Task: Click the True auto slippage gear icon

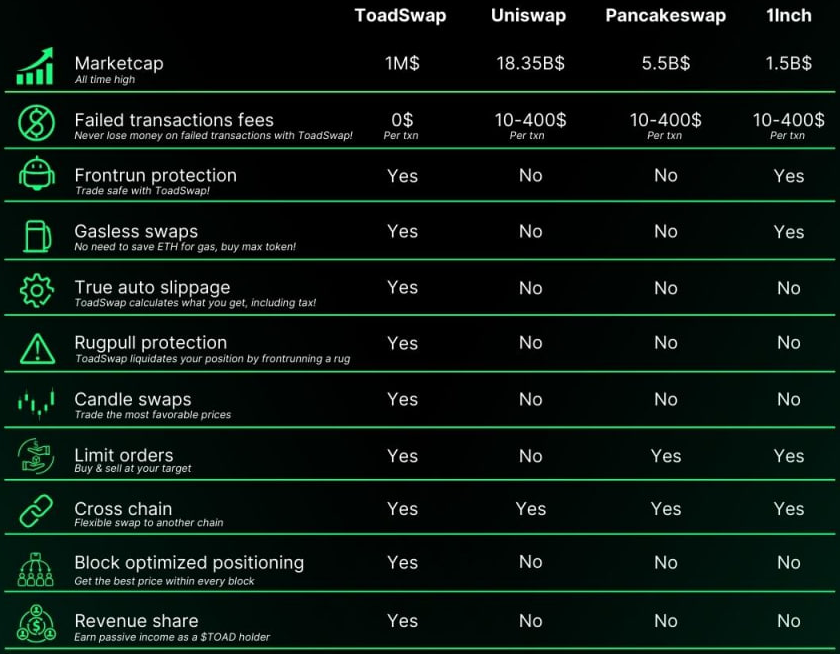Action: pyautogui.click(x=36, y=291)
